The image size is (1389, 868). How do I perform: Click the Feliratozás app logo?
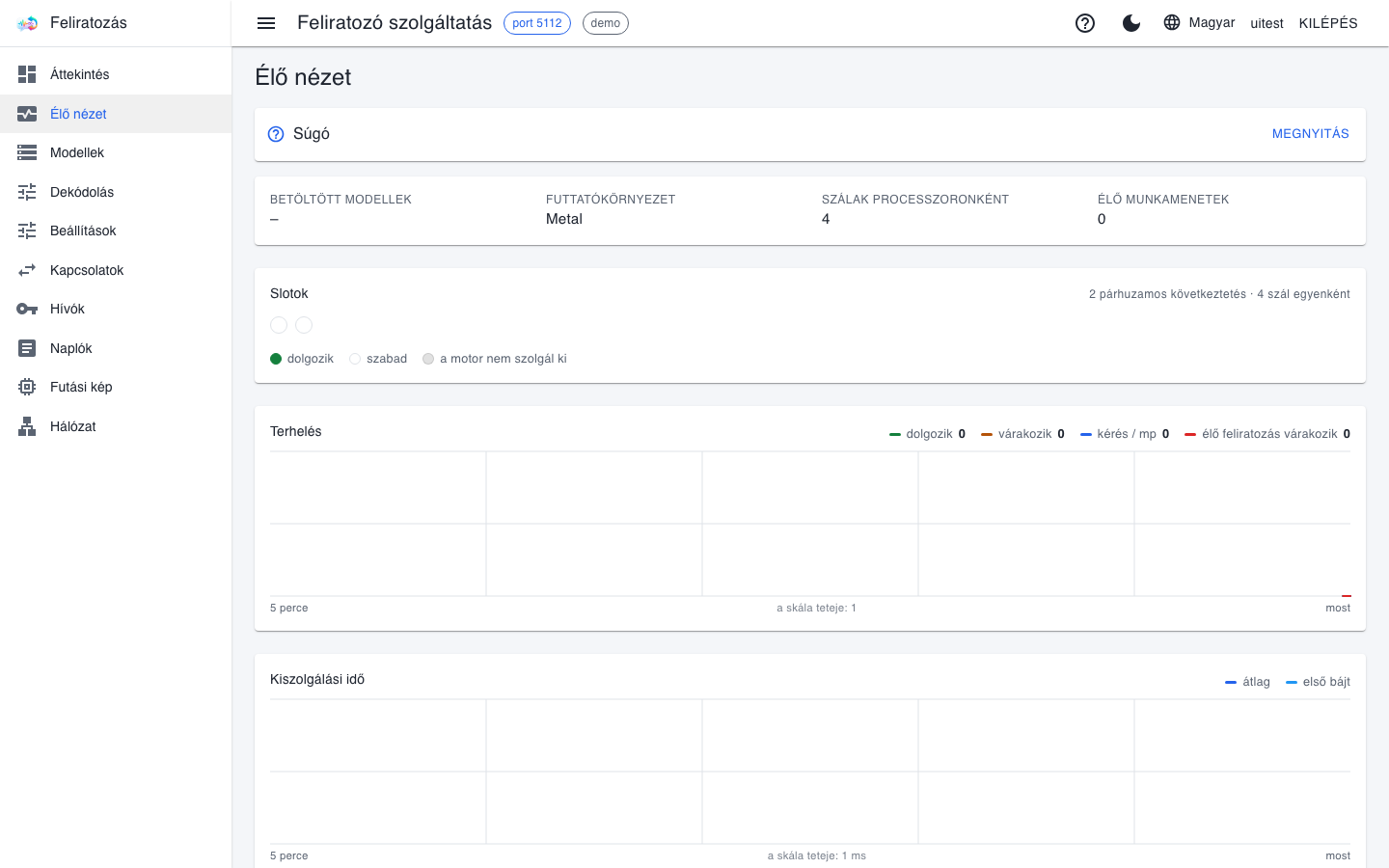(x=27, y=23)
